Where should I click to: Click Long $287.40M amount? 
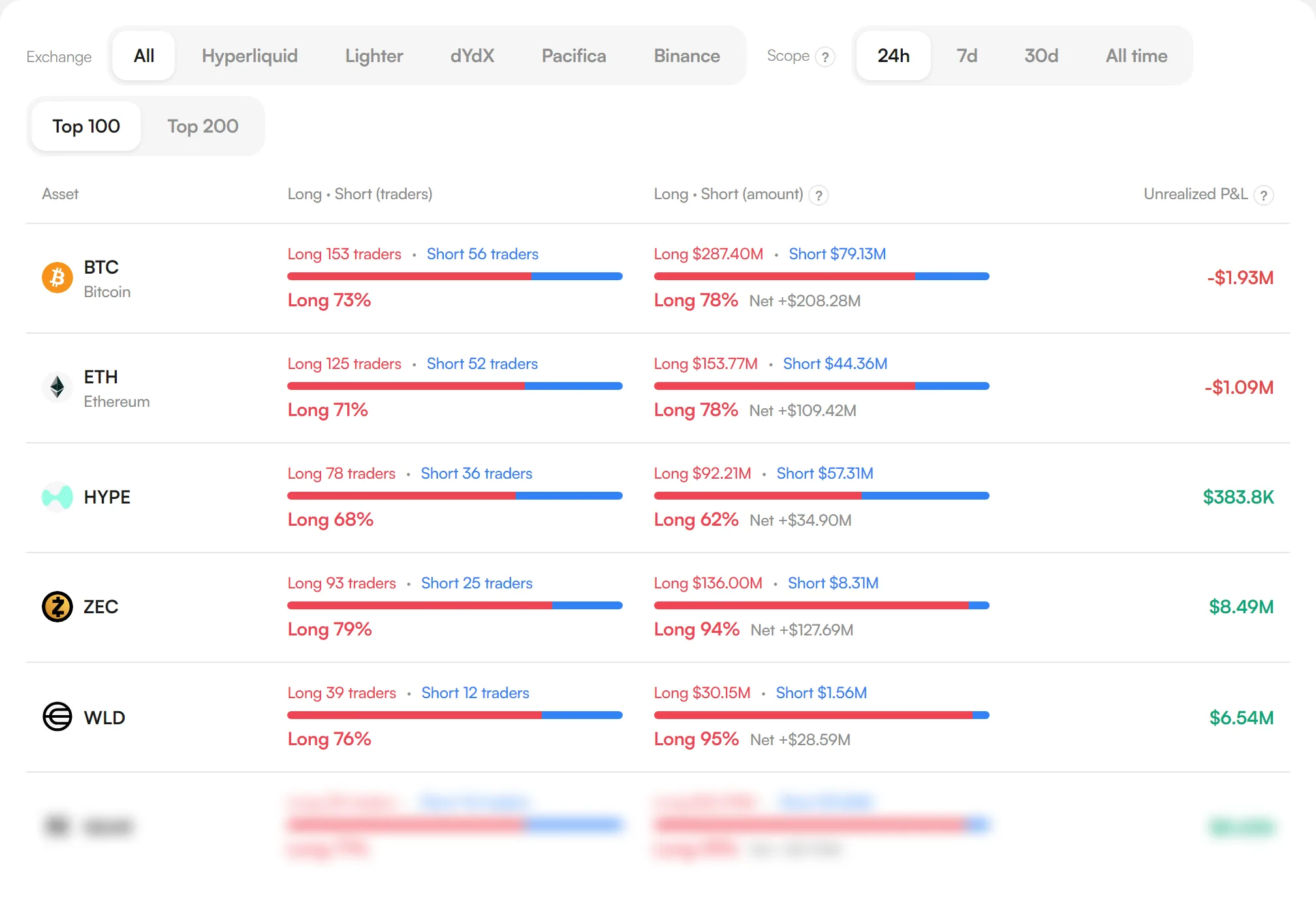tap(708, 254)
